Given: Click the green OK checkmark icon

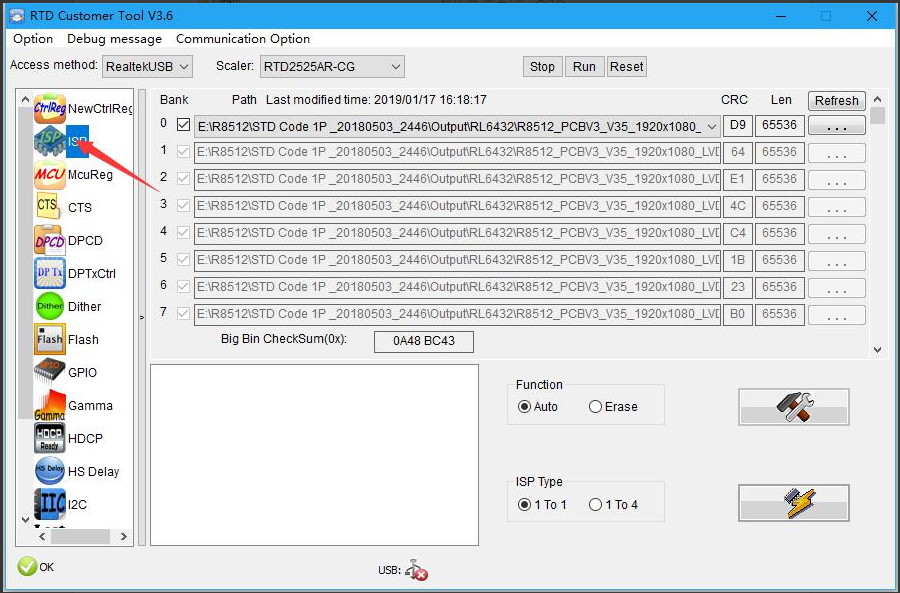Looking at the screenshot, I should point(27,567).
